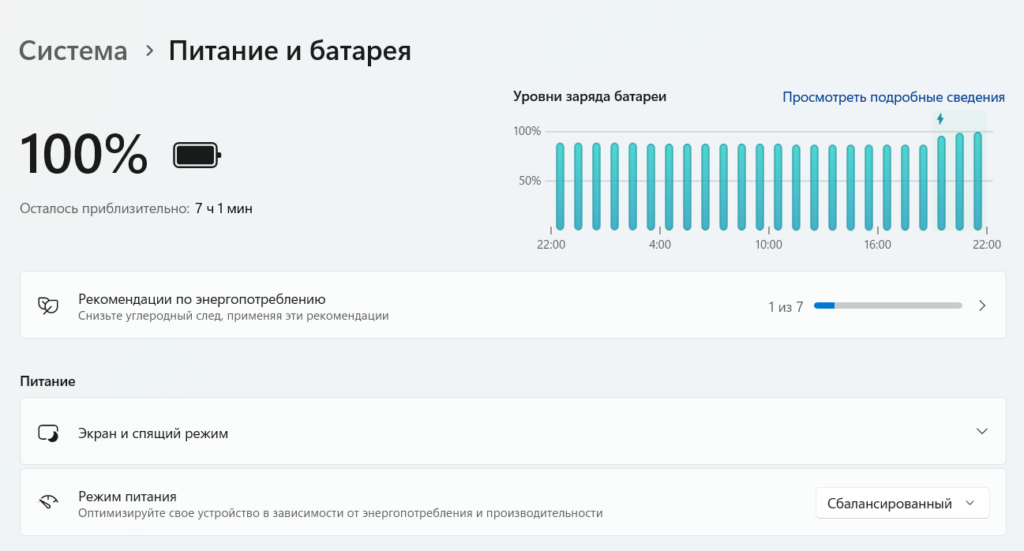The width and height of the screenshot is (1024, 551).
Task: Click the Режим питания label
Action: click(127, 496)
